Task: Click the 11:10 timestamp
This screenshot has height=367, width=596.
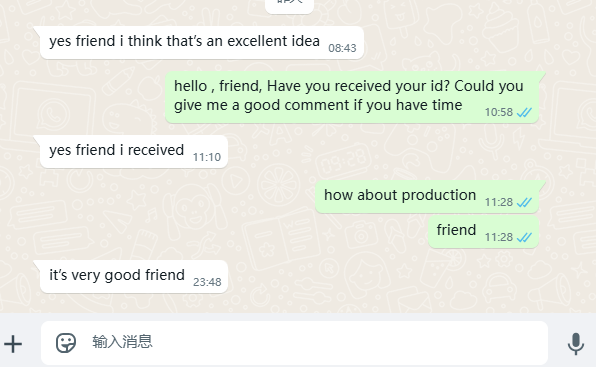Action: (207, 157)
